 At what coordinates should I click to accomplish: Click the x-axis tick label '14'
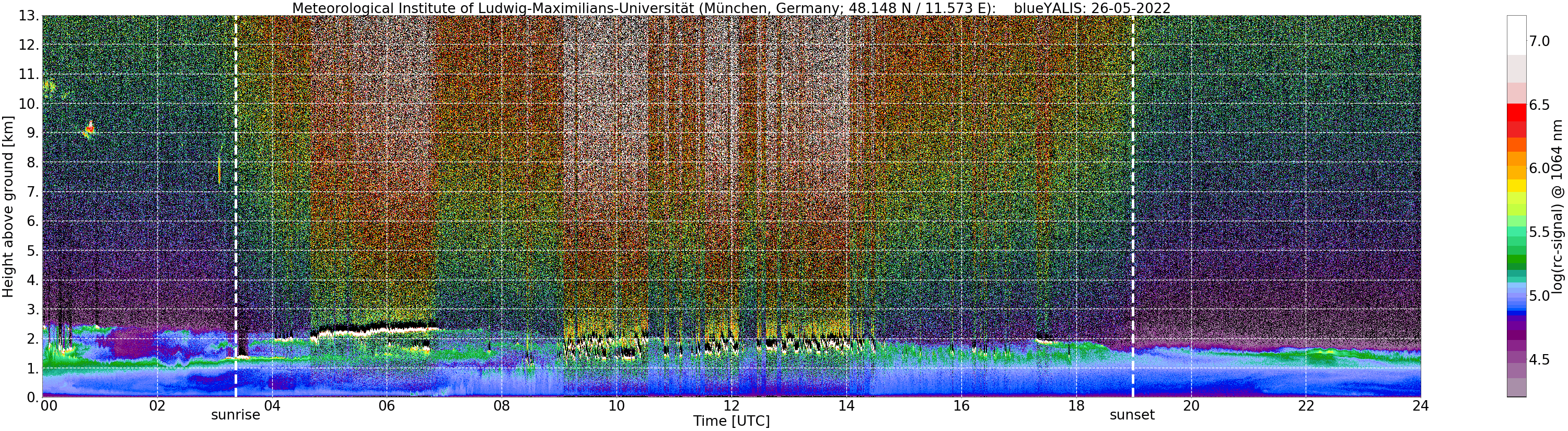click(x=846, y=406)
